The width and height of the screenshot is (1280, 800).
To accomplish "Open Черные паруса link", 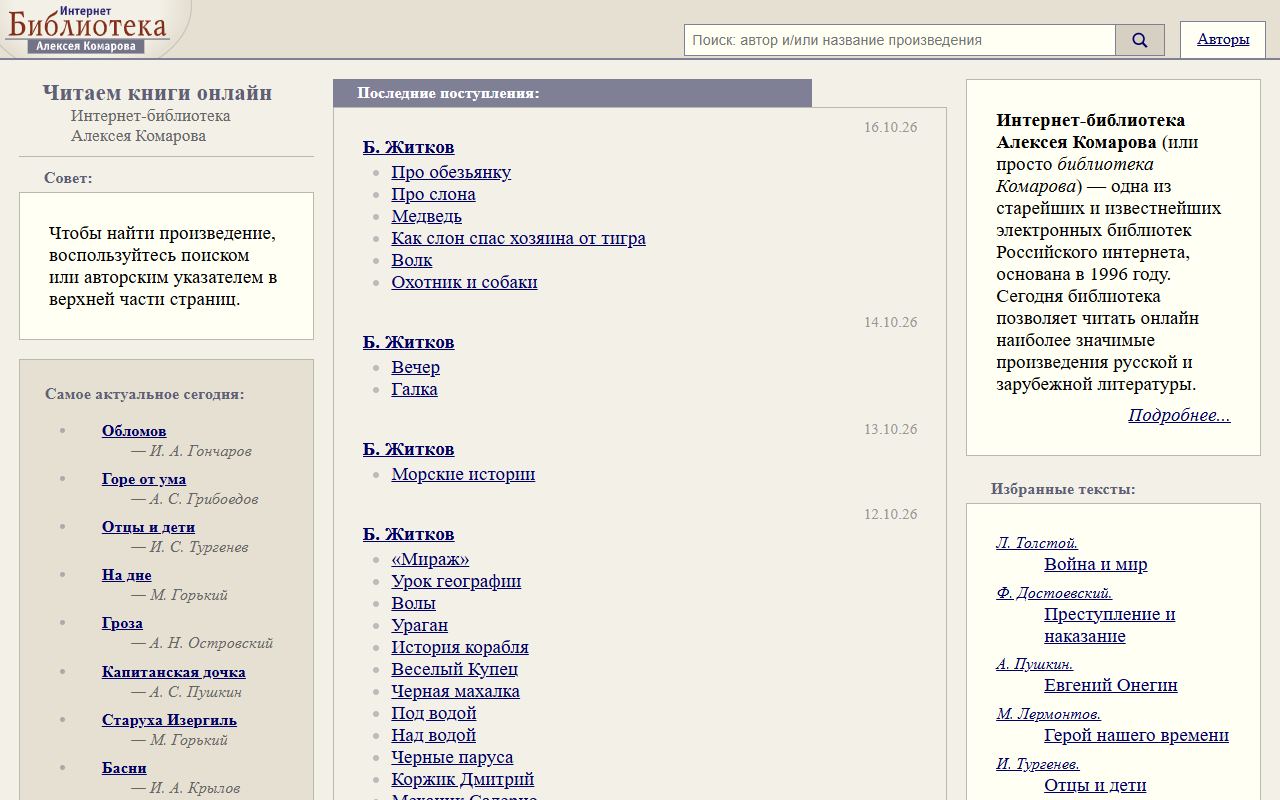I will pyautogui.click(x=452, y=757).
